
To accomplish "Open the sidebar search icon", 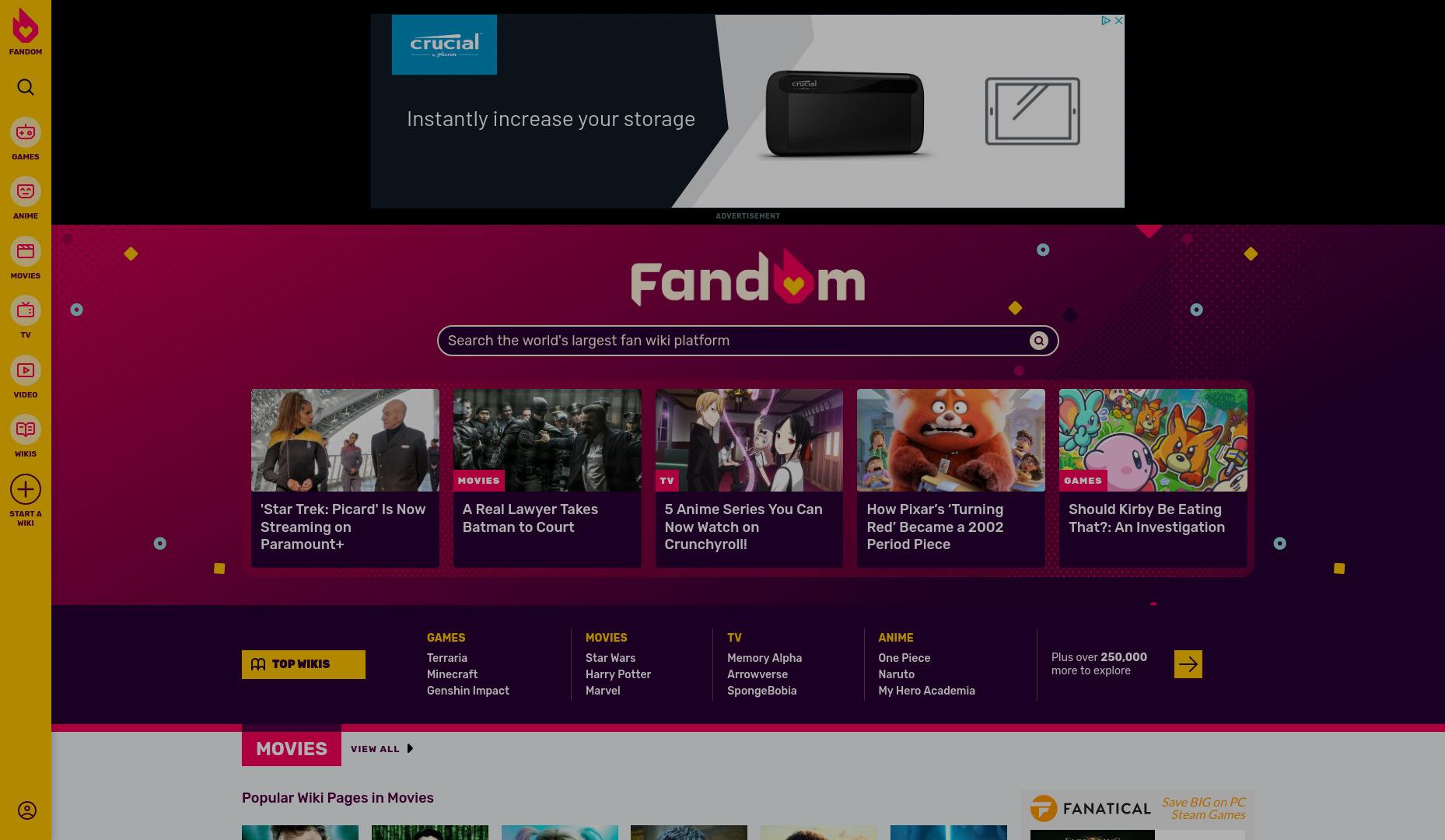I will pos(26,87).
